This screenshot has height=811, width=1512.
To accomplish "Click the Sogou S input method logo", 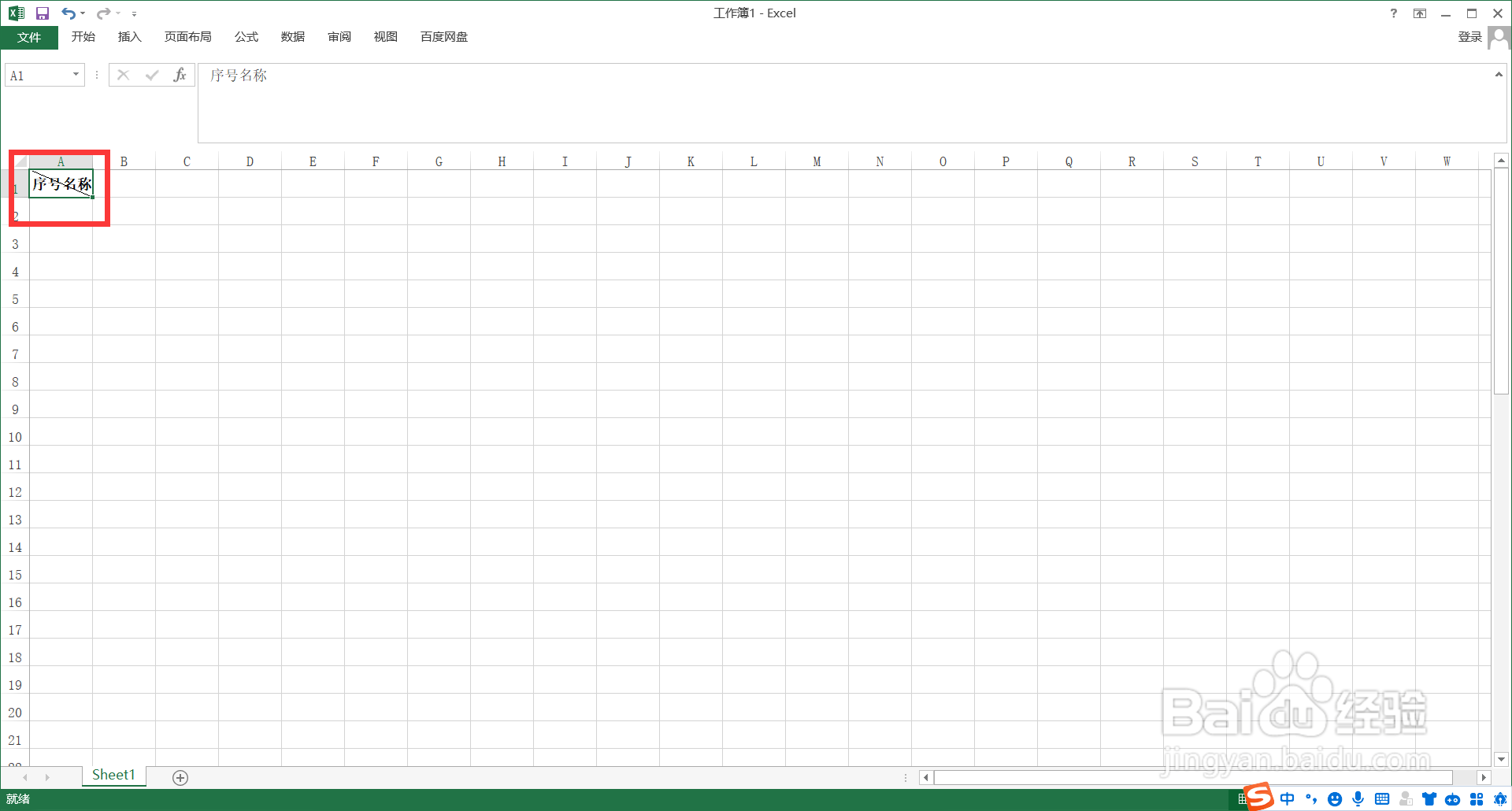I will click(x=1259, y=797).
